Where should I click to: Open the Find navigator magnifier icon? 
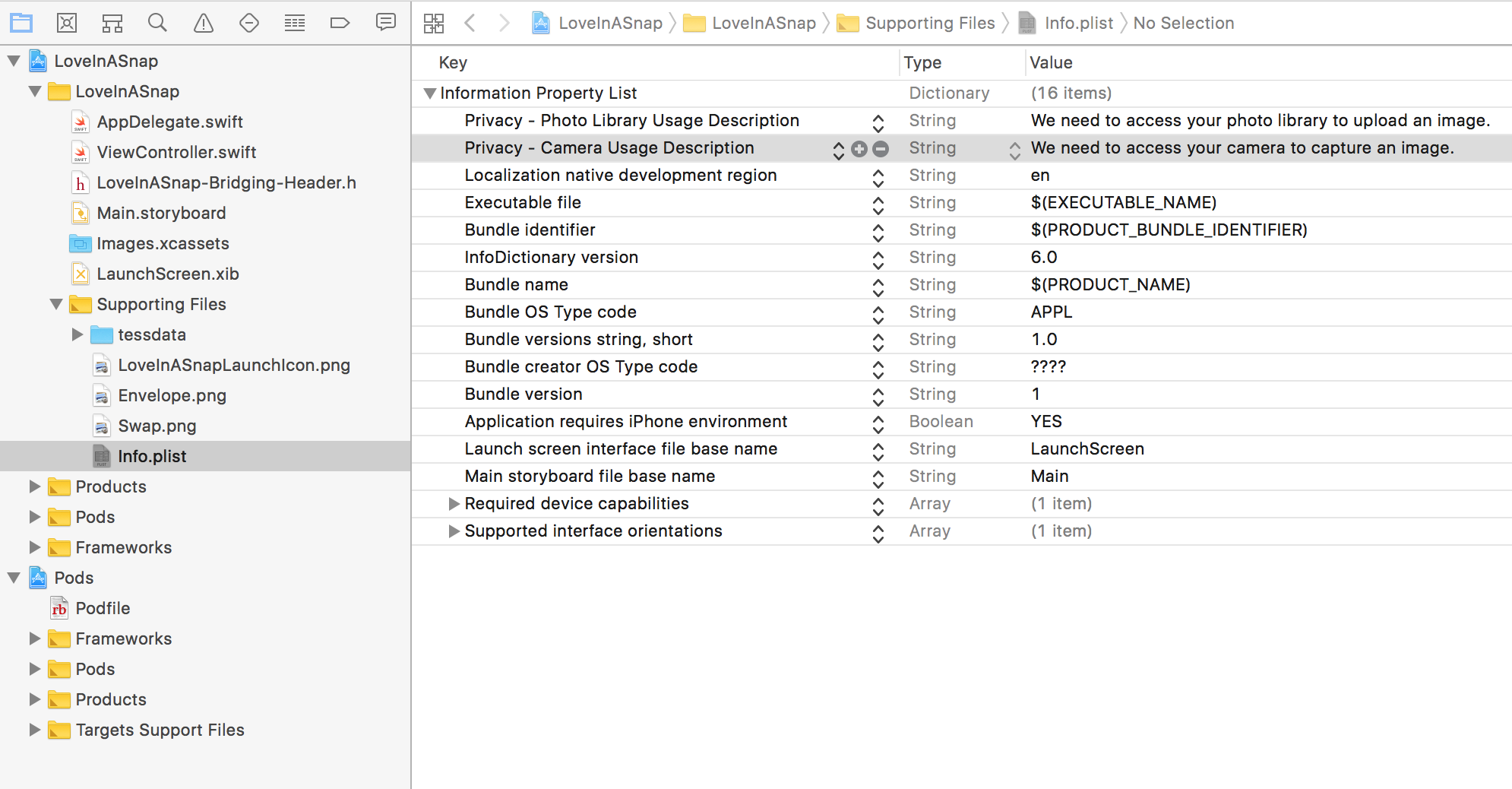click(x=157, y=23)
